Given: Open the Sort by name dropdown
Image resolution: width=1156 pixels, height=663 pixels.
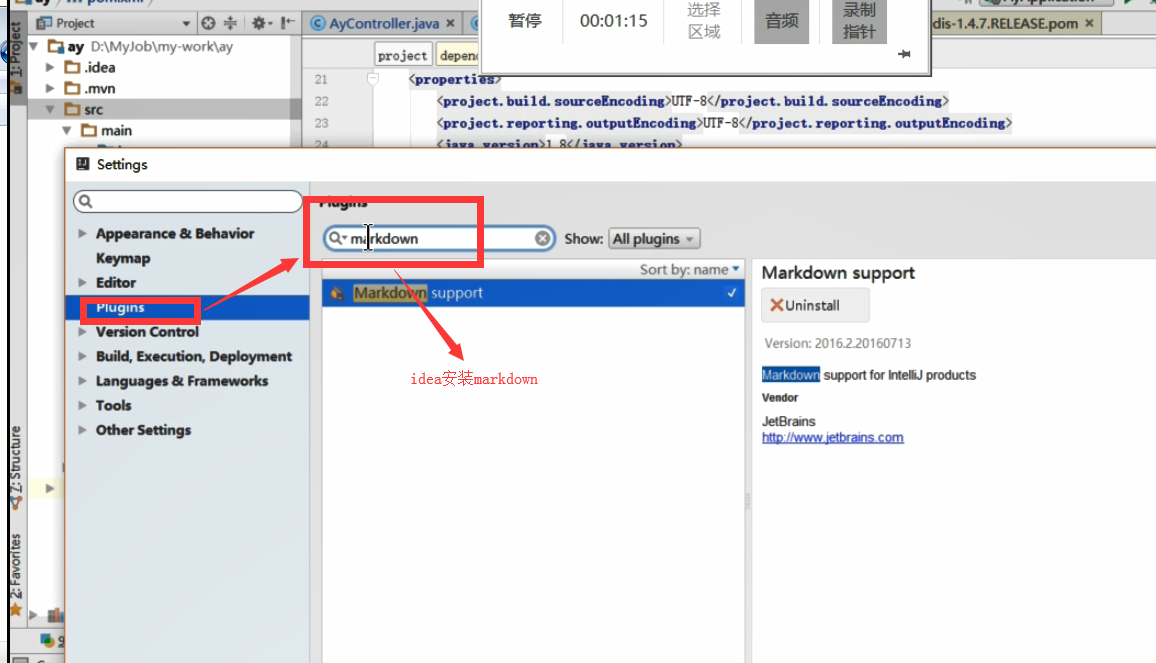Looking at the screenshot, I should pyautogui.click(x=689, y=269).
